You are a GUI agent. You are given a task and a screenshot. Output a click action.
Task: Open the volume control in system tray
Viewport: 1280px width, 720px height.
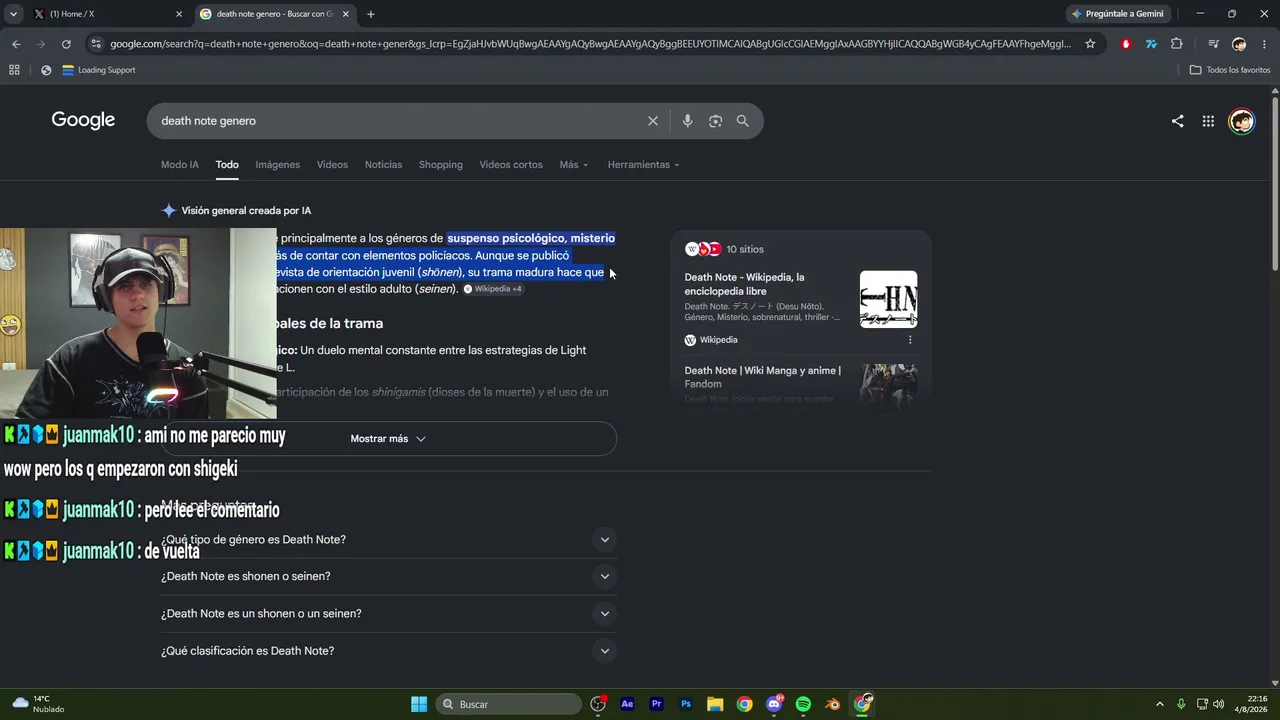pyautogui.click(x=1218, y=704)
